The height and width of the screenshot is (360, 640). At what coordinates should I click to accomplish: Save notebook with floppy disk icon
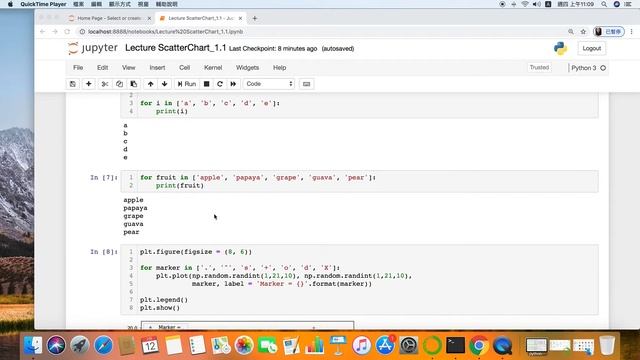73,84
